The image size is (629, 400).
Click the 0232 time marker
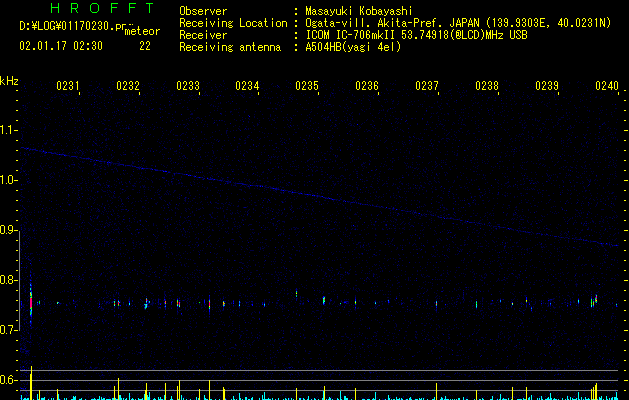tap(128, 86)
